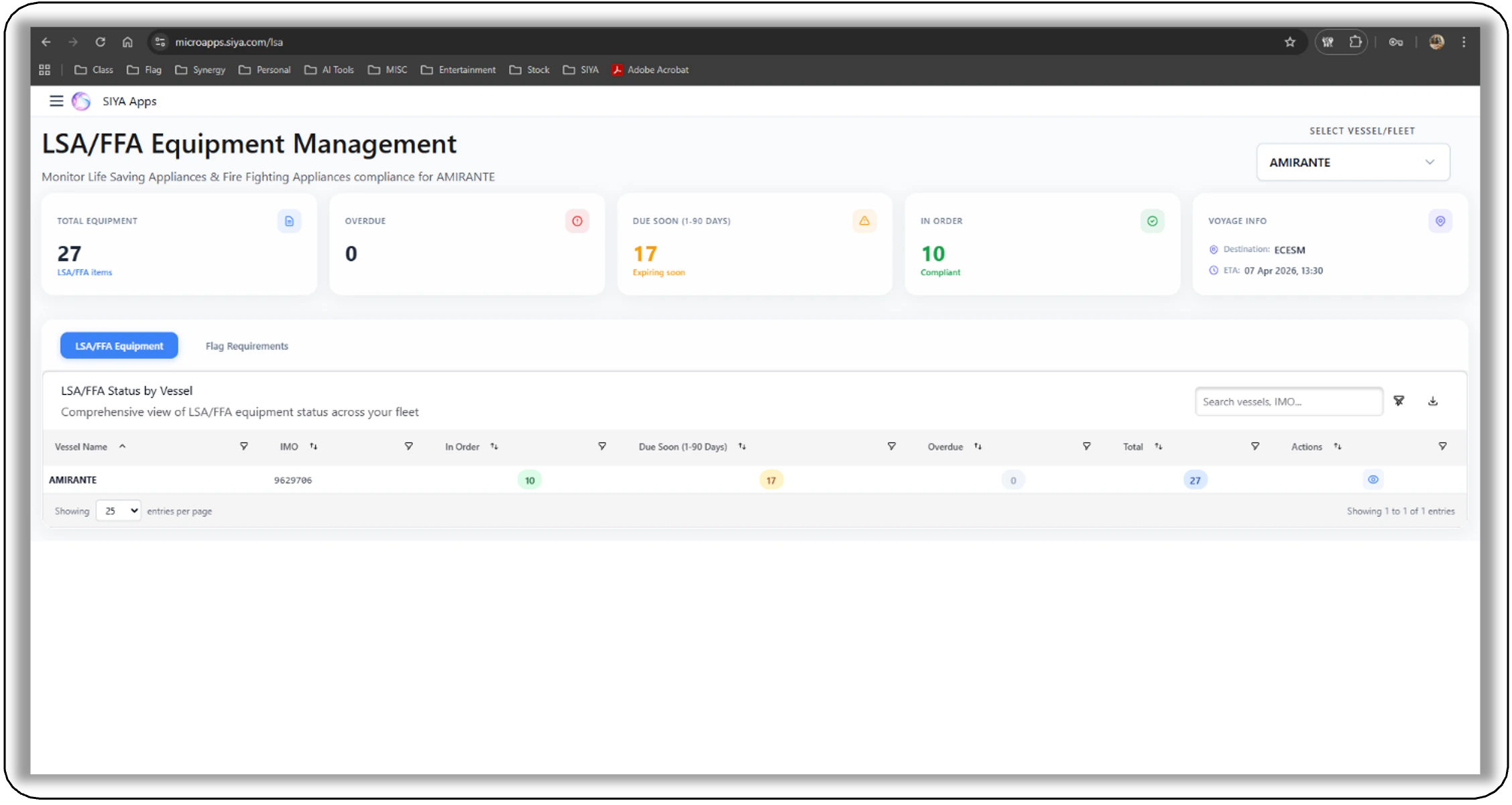Click the AMIRANTE vessel name in table
Image resolution: width=1512 pixels, height=805 pixels.
pyautogui.click(x=73, y=480)
